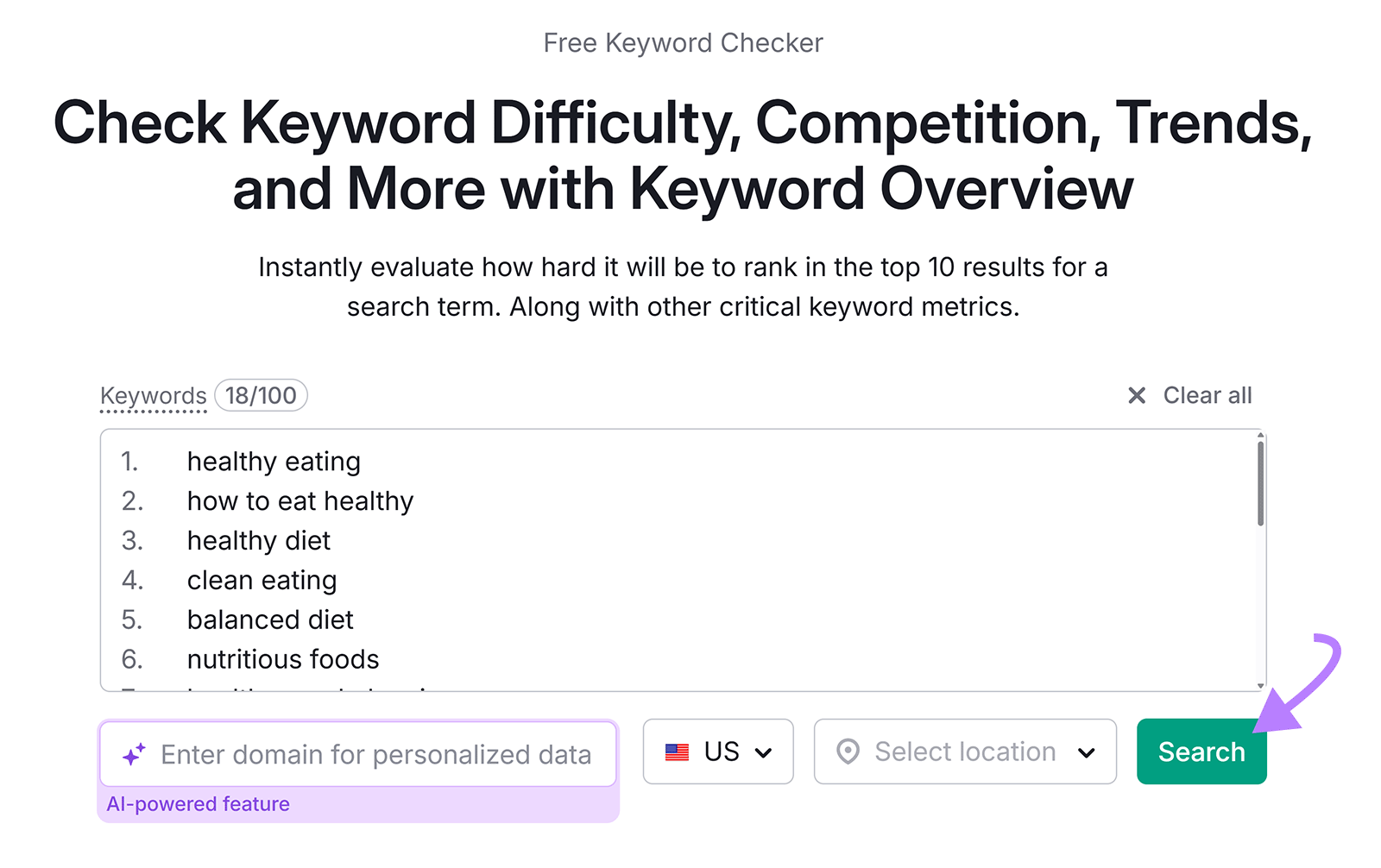Click the Keywords label
The image size is (1381, 868).
coord(153,395)
